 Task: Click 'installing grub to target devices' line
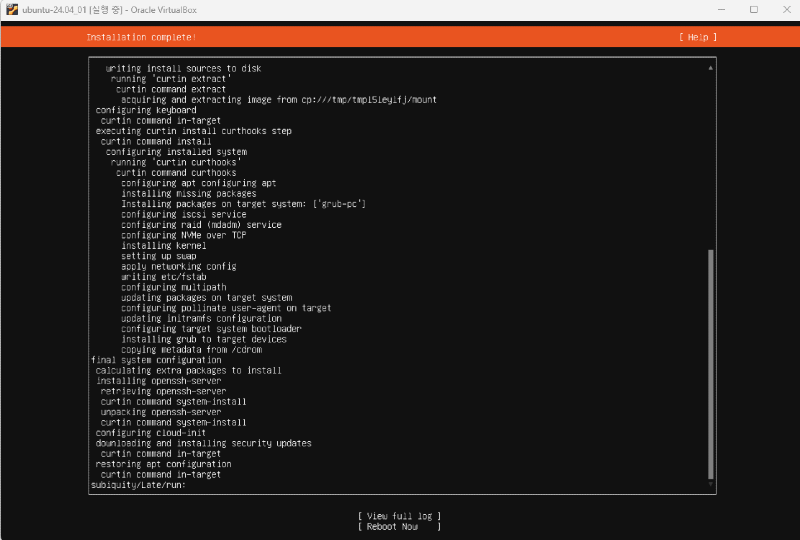204,339
